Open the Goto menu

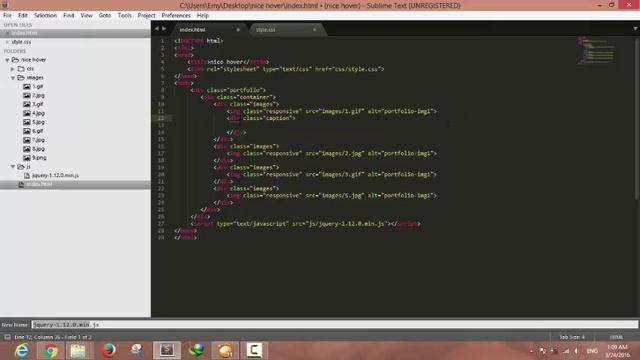tap(105, 15)
